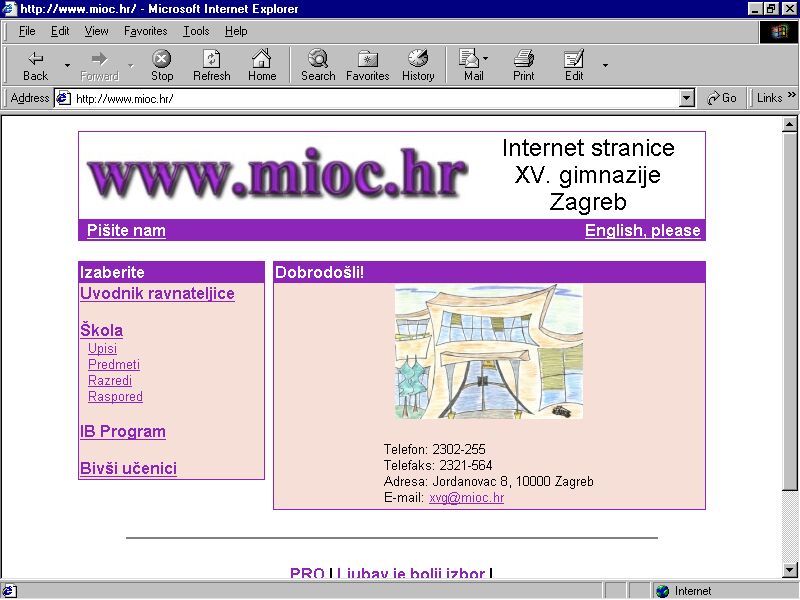800x600 pixels.
Task: Click inside the Address URL field
Action: [375, 98]
